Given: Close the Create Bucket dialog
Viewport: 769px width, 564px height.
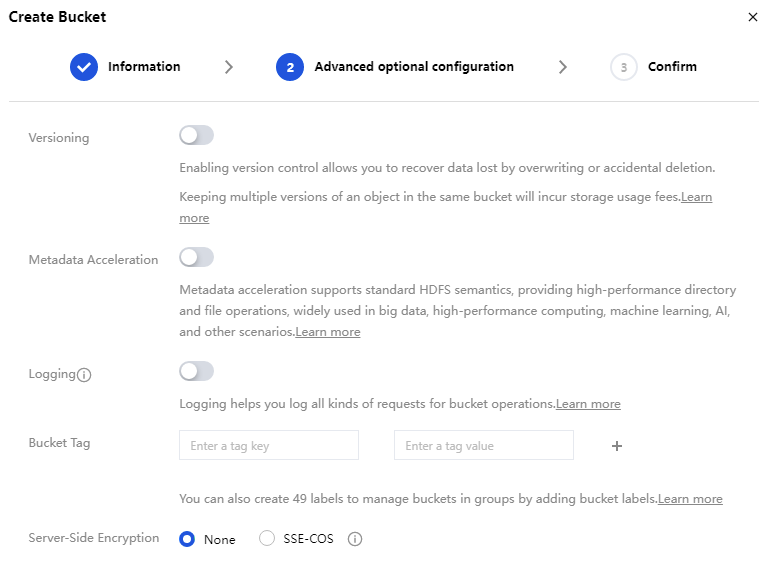Looking at the screenshot, I should coord(752,17).
